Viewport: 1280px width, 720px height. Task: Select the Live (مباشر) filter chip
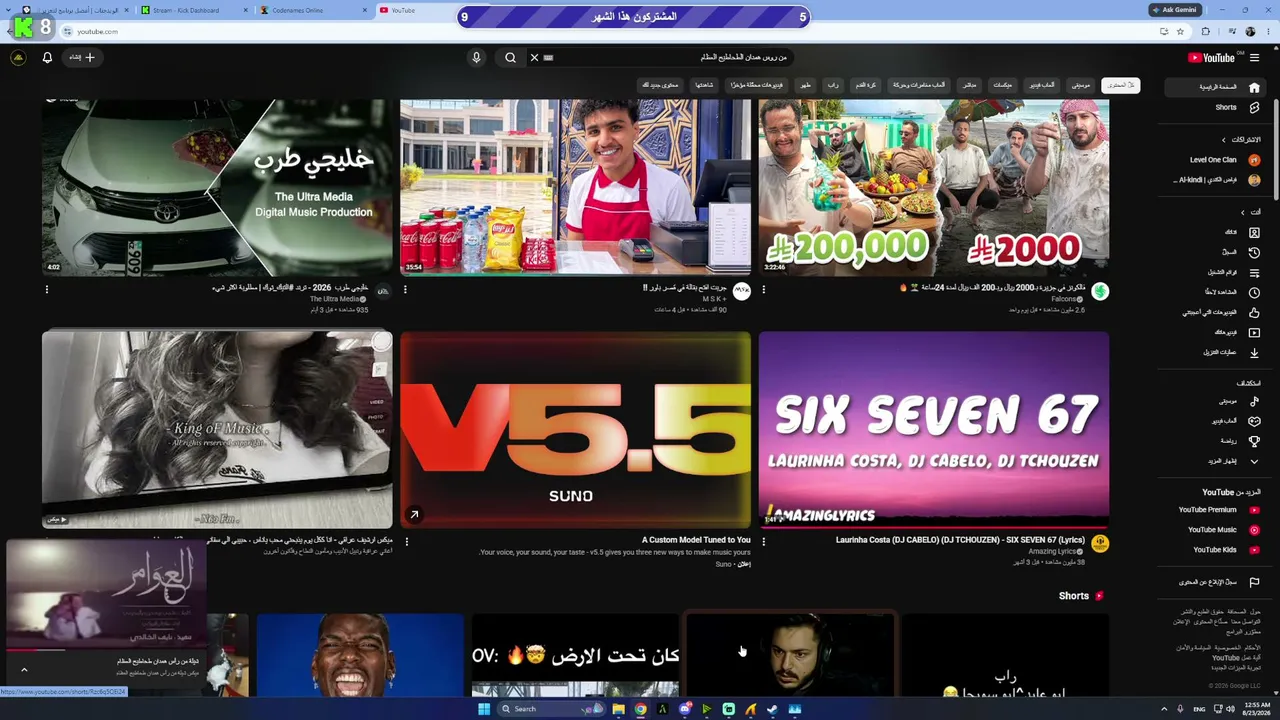(969, 85)
